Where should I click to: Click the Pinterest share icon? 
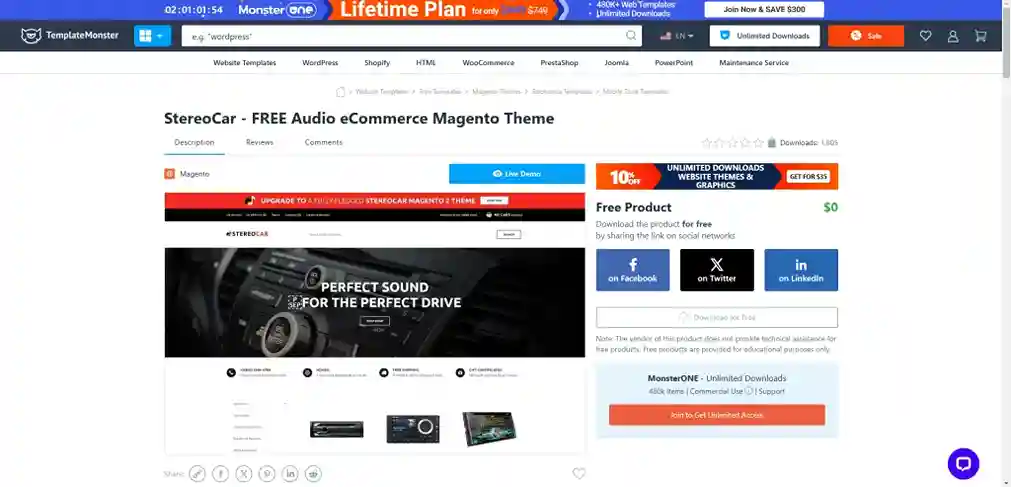click(x=267, y=474)
